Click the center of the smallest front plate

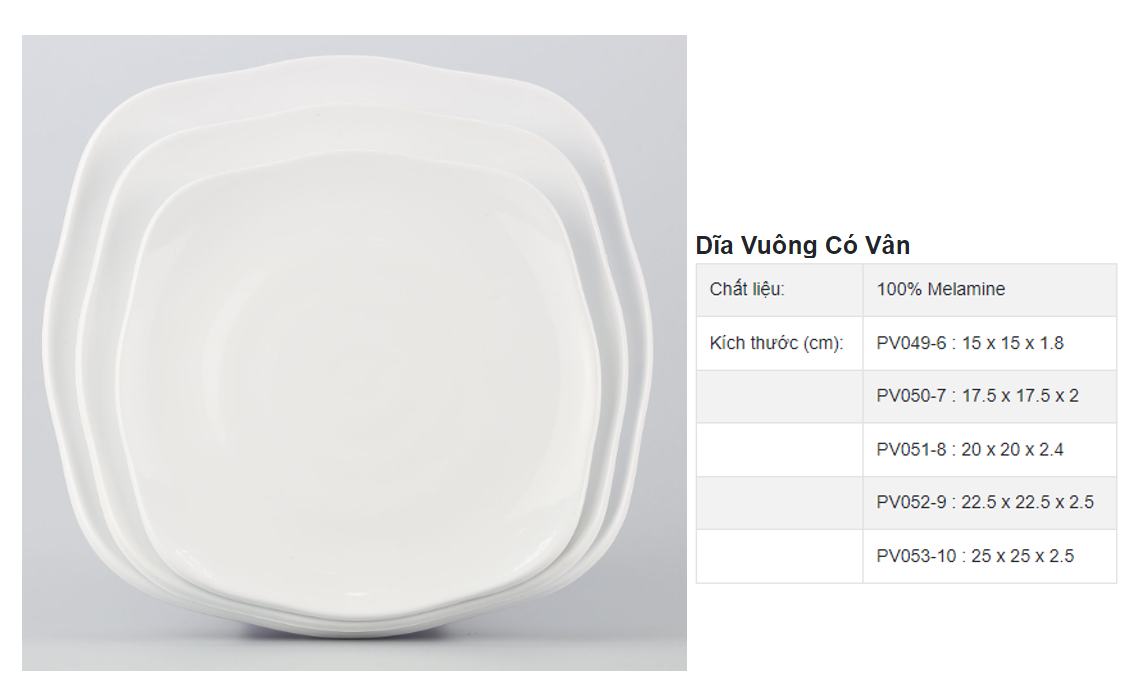(x=360, y=390)
